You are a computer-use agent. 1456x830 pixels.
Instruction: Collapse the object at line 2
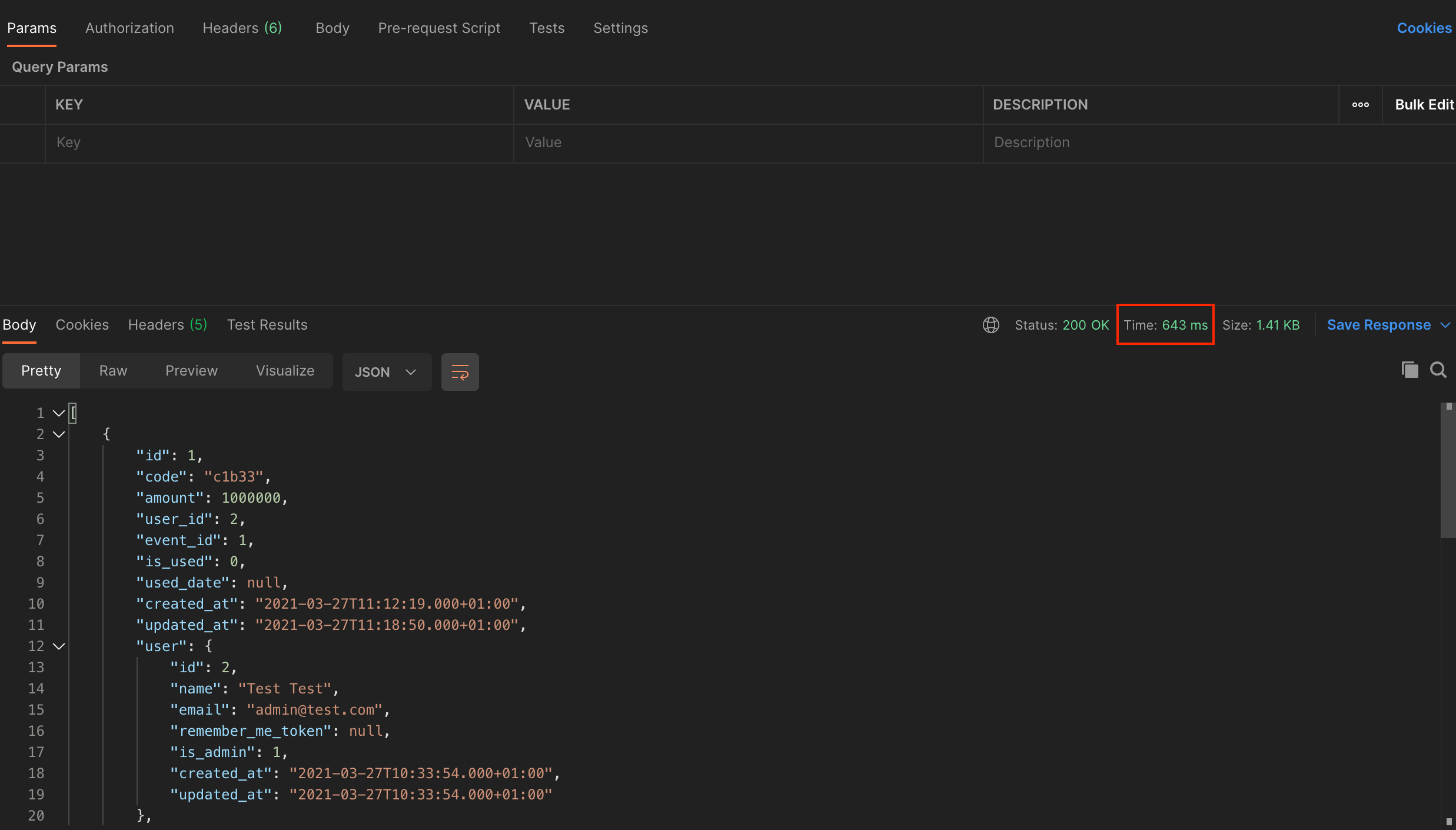[59, 434]
